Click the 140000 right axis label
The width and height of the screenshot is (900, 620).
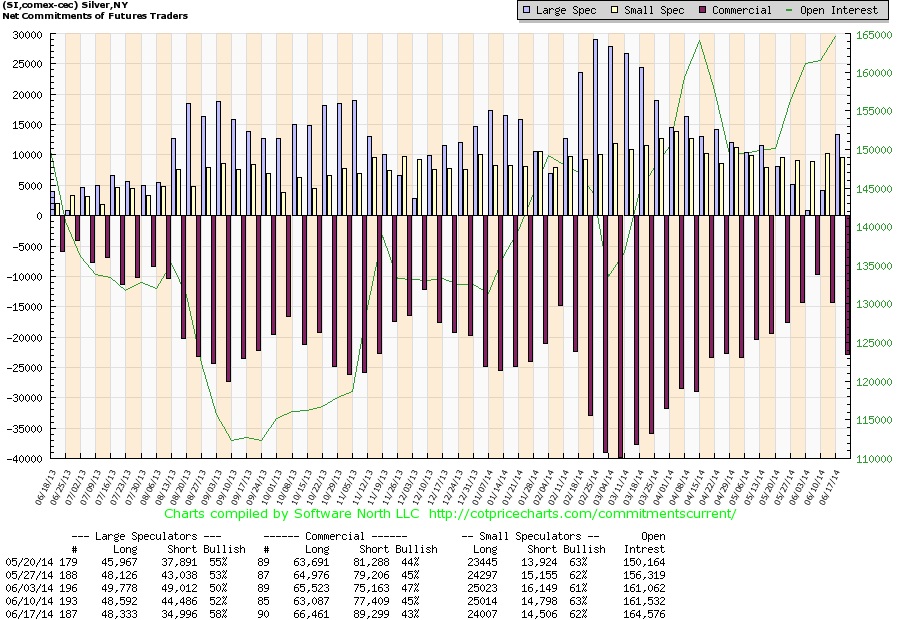click(874, 227)
